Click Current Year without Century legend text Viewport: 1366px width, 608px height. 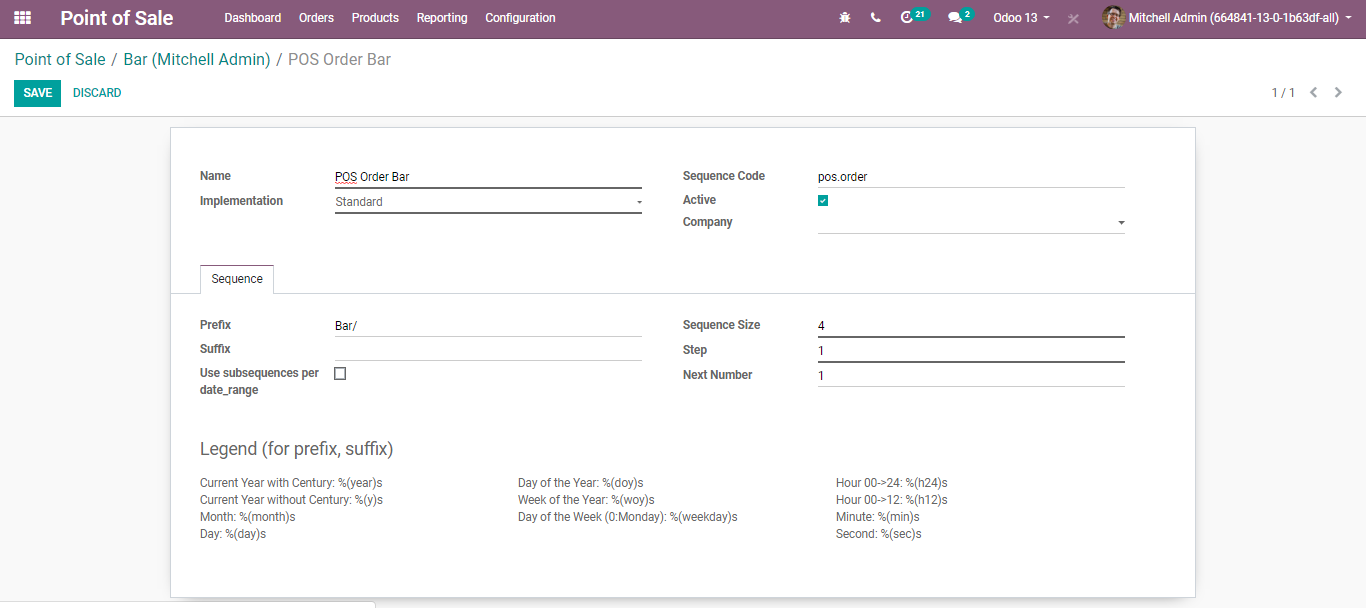click(x=291, y=500)
